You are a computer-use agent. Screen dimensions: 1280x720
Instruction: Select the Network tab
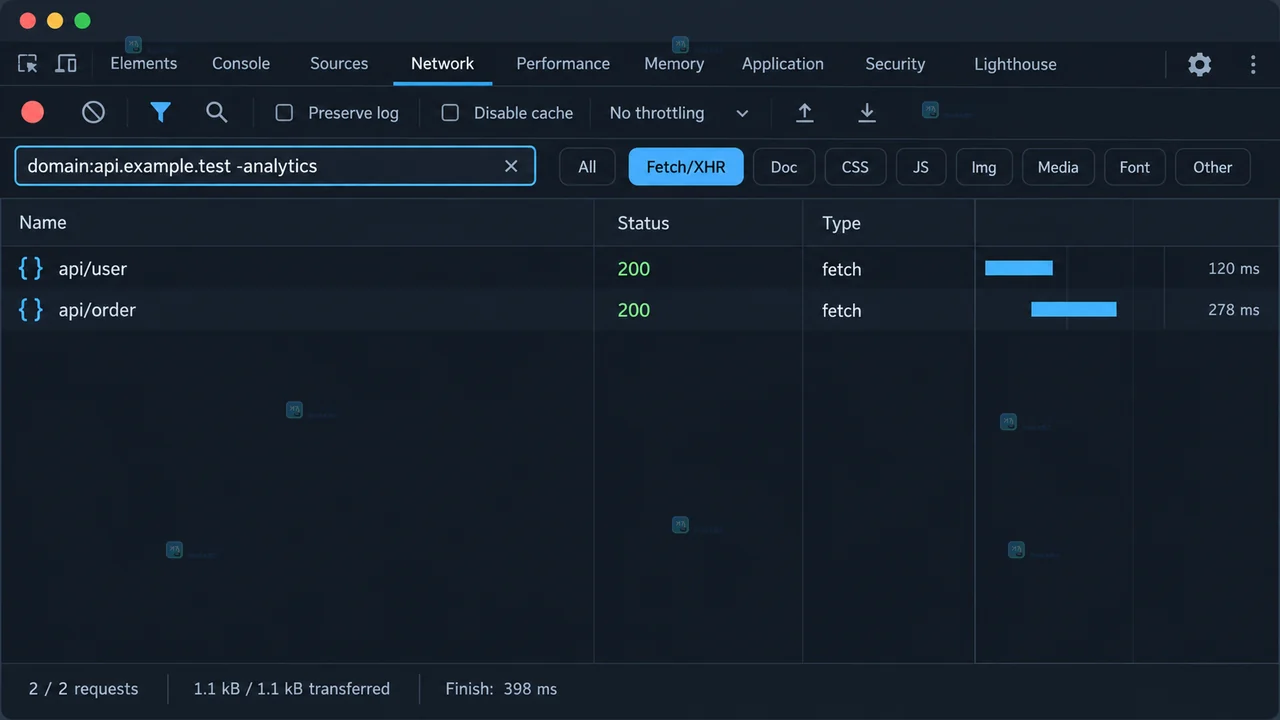pos(442,63)
